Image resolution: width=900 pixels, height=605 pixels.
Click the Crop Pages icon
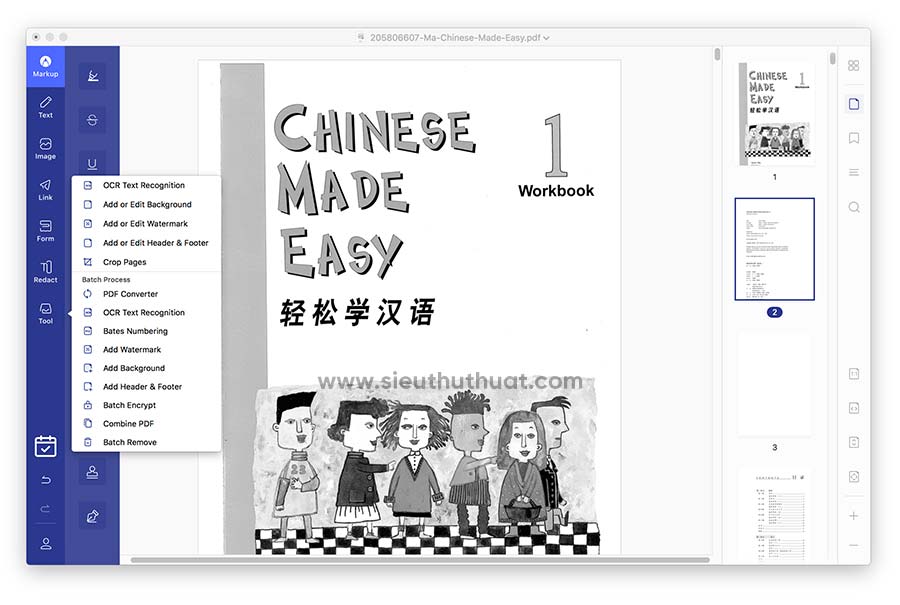(x=88, y=262)
